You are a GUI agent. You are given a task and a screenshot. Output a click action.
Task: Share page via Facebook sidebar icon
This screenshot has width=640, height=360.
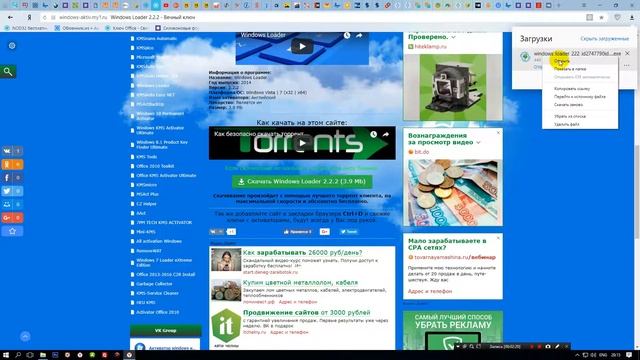coord(7,178)
